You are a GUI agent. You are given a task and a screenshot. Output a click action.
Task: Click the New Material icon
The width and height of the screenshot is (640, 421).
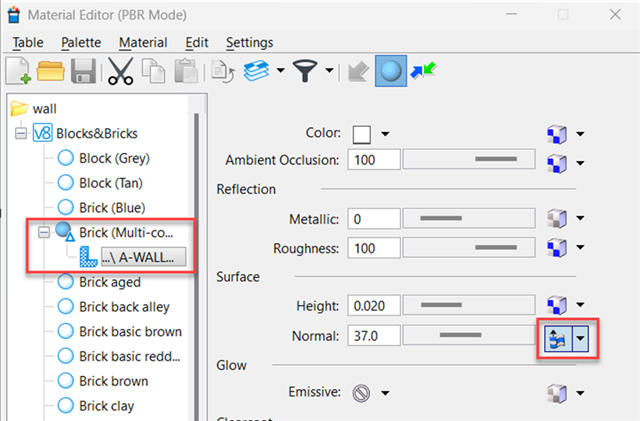pos(18,71)
